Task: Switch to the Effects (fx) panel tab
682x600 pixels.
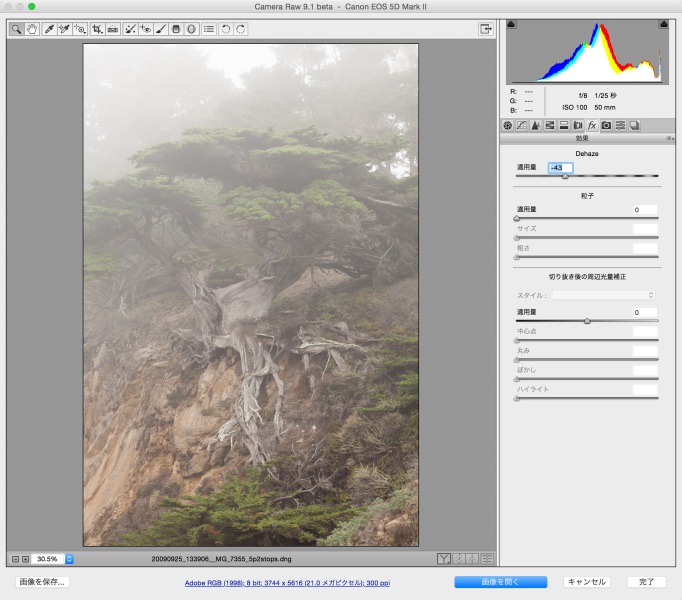Action: (x=592, y=126)
